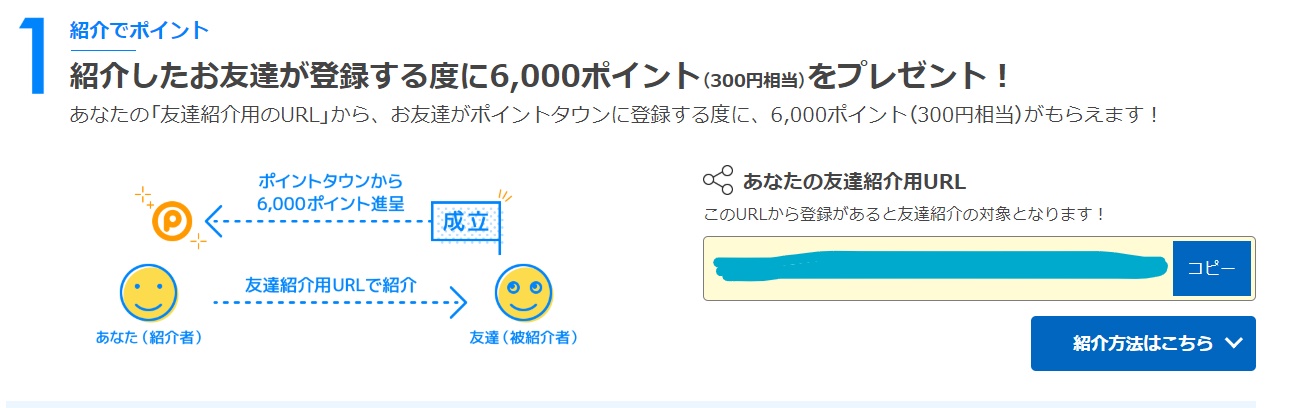Click the あなた（紹介者） caption text
The image size is (1289, 408).
(x=149, y=338)
